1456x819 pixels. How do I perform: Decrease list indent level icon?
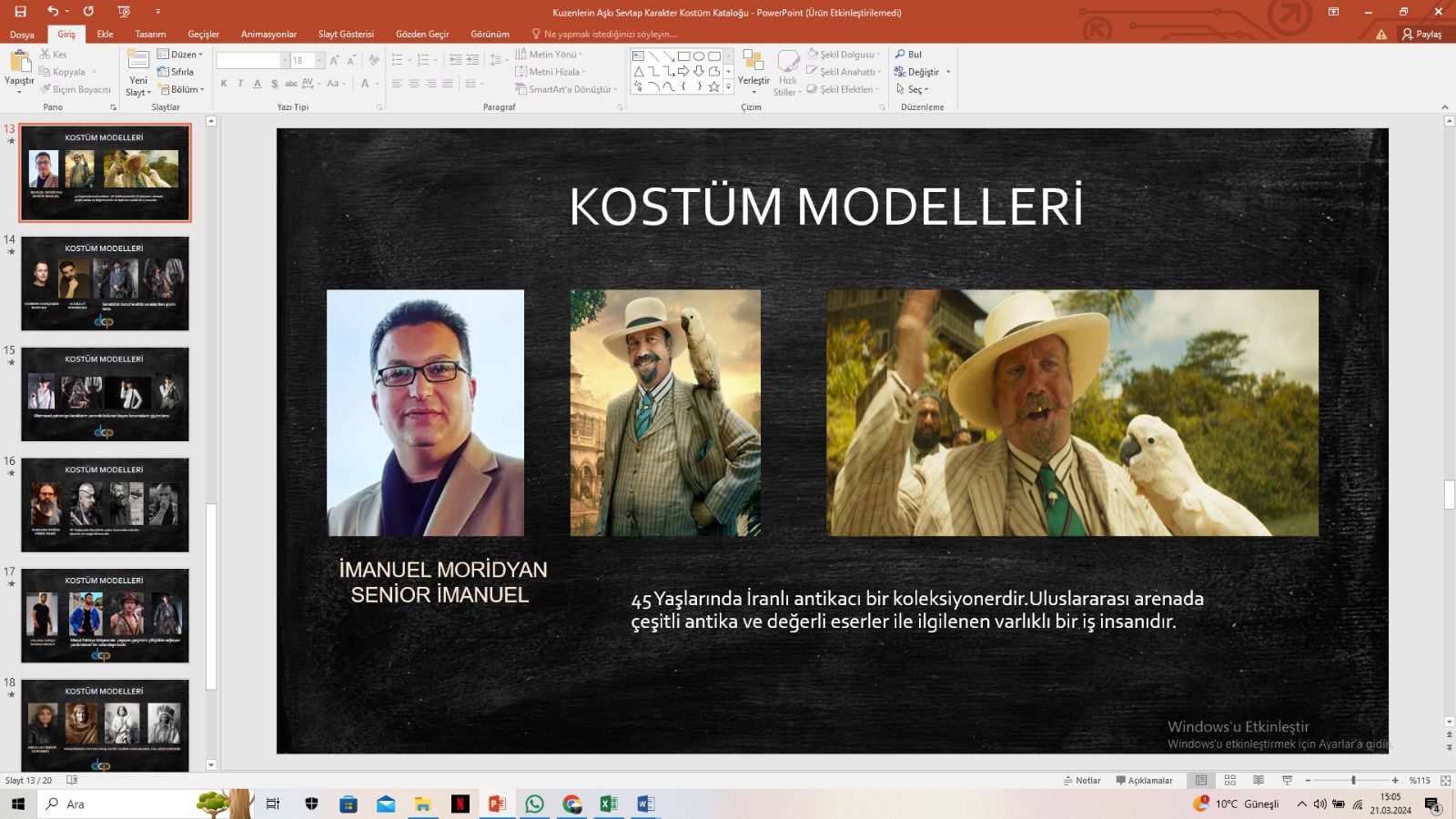click(x=456, y=60)
